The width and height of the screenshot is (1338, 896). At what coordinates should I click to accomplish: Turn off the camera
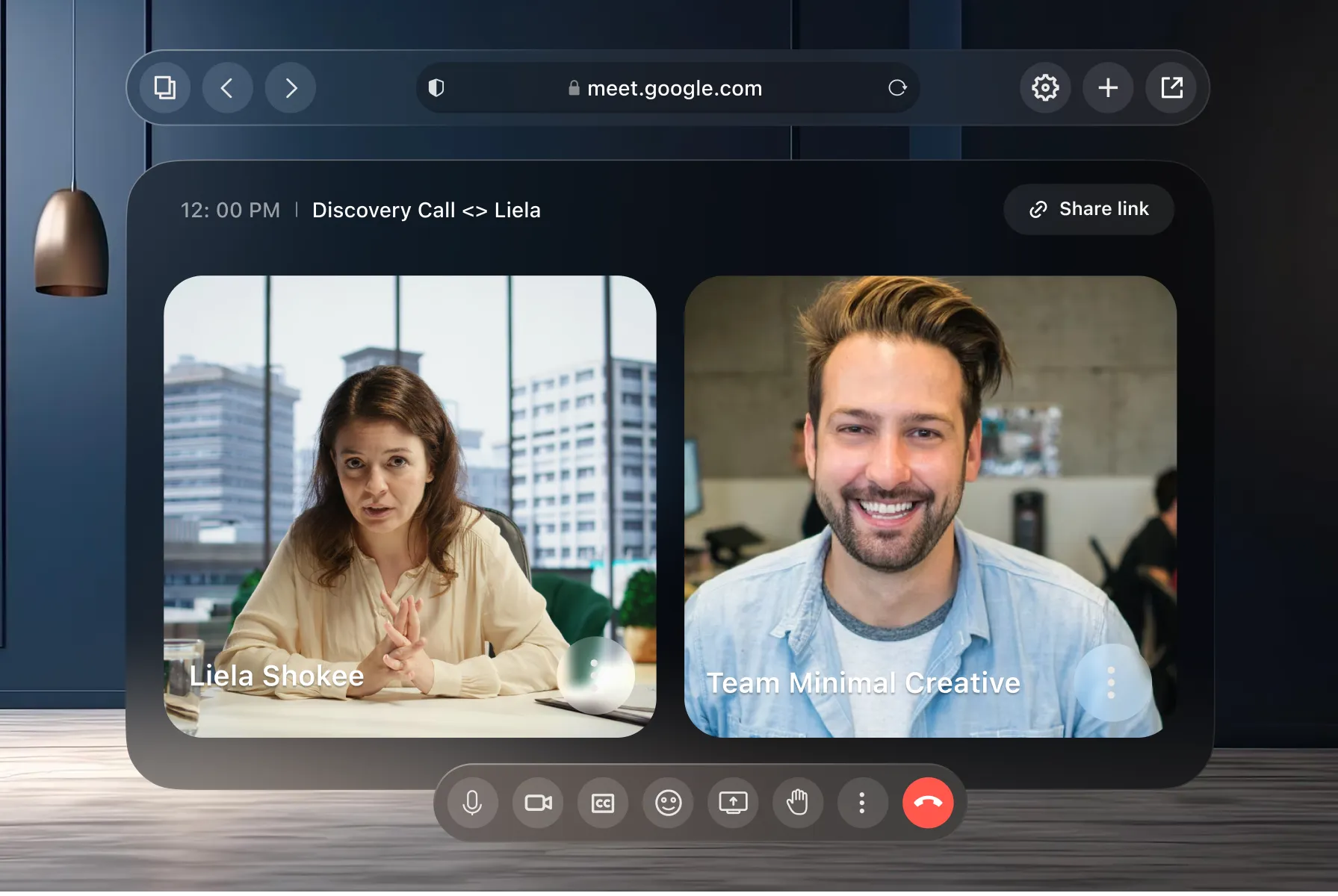[537, 803]
